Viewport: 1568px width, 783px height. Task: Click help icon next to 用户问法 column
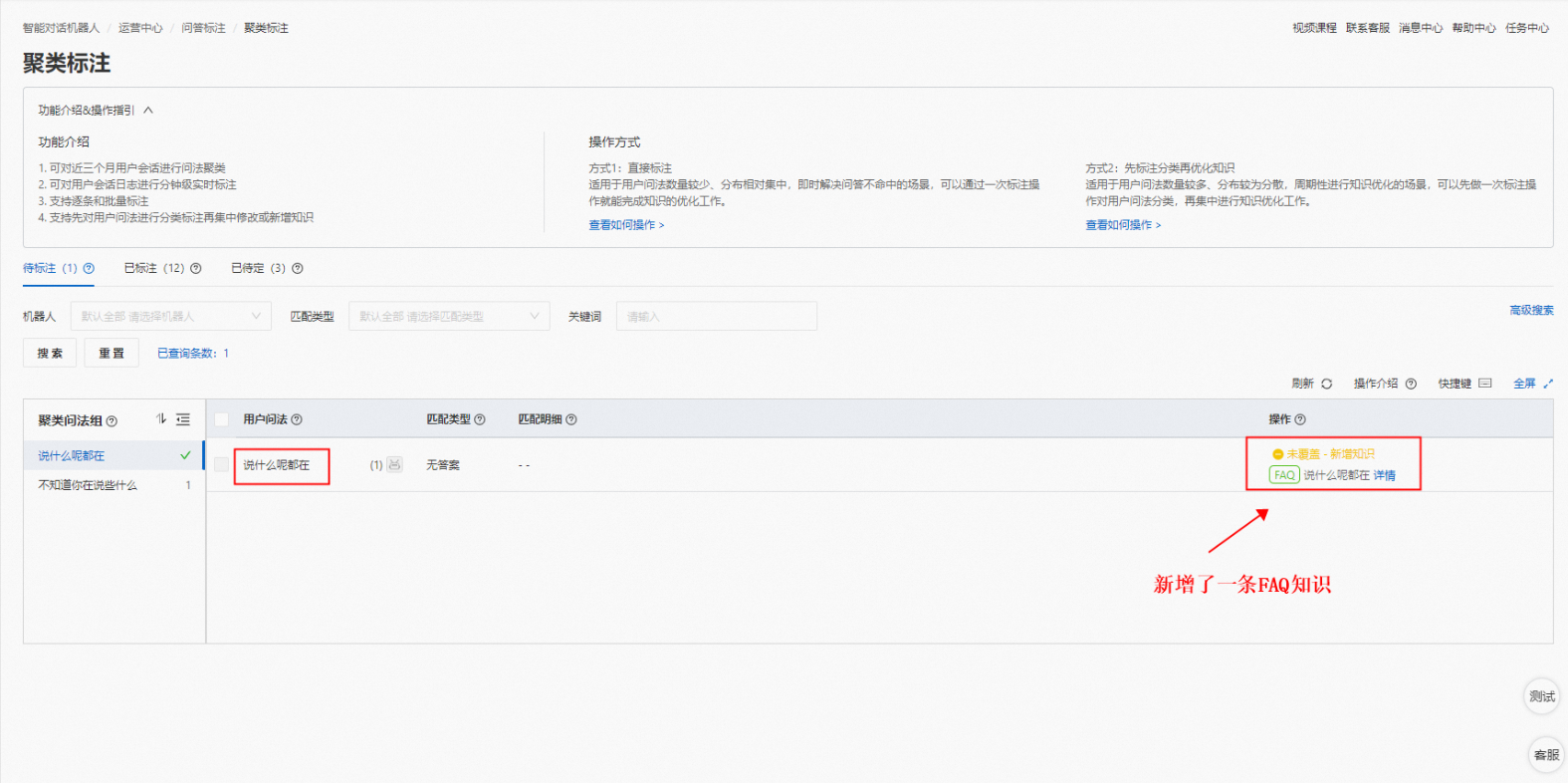[297, 419]
